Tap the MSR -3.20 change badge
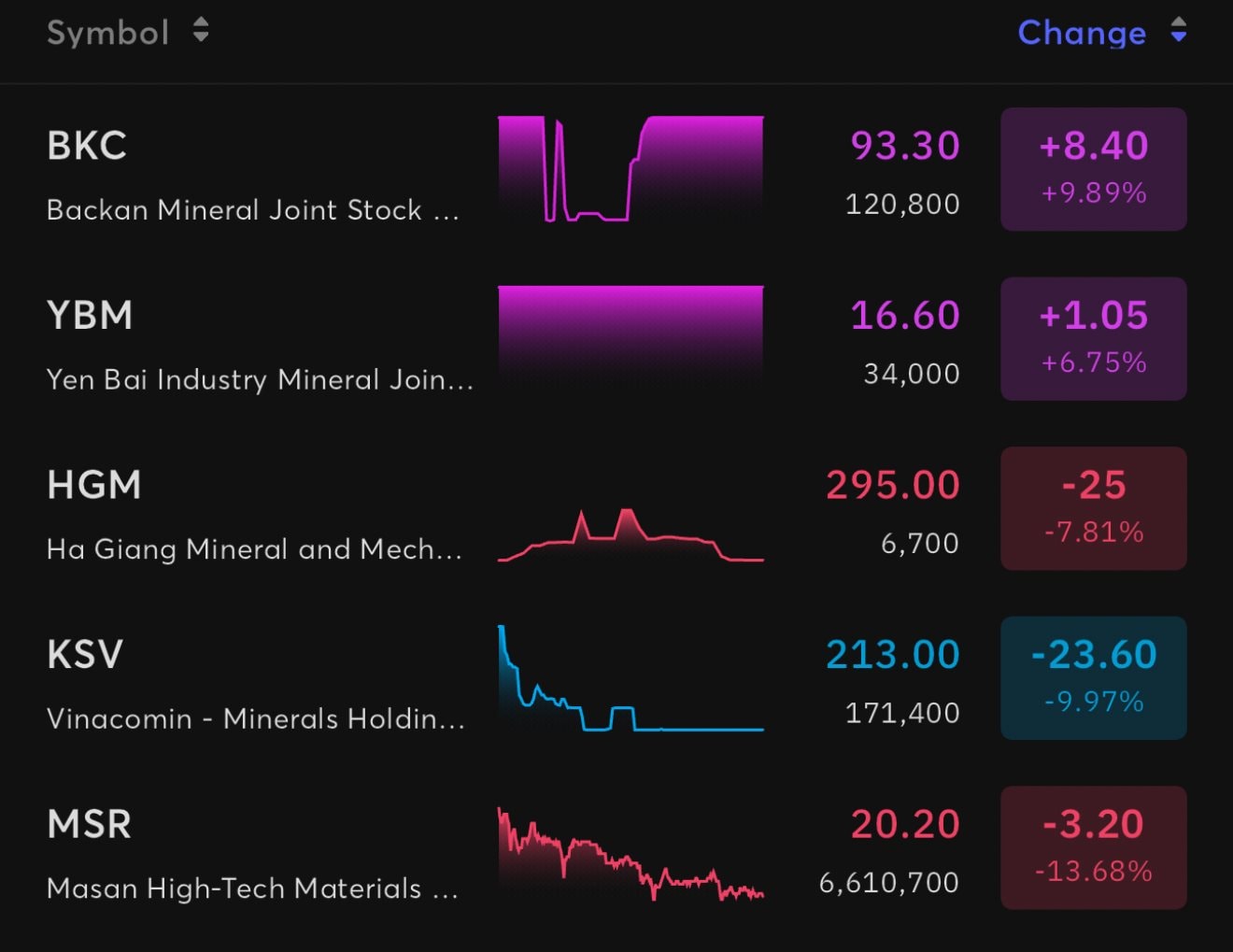The height and width of the screenshot is (952, 1233). coord(1094,847)
